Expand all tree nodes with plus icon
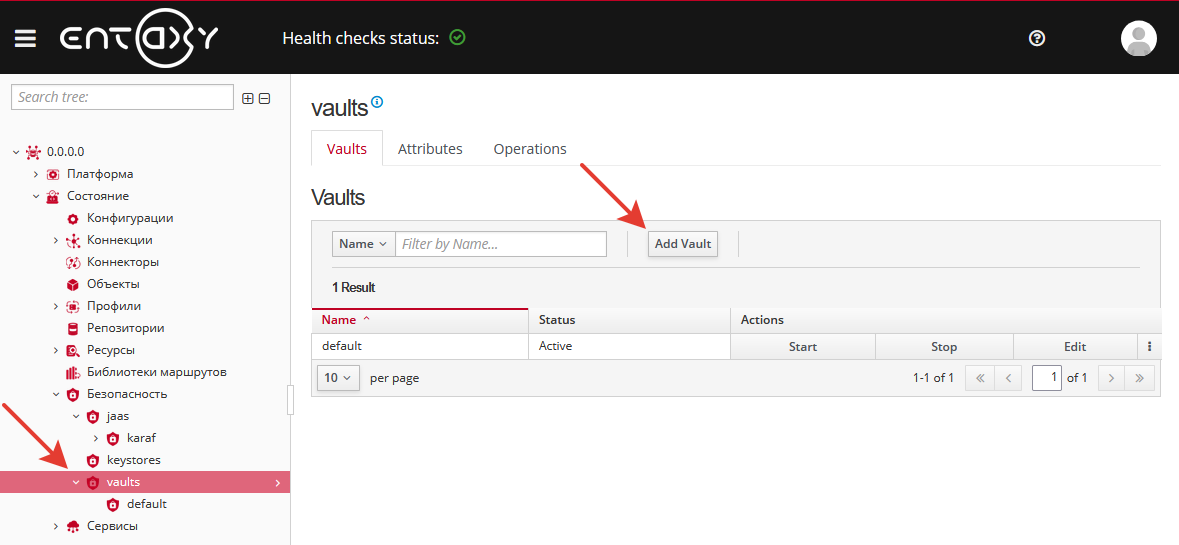 248,98
